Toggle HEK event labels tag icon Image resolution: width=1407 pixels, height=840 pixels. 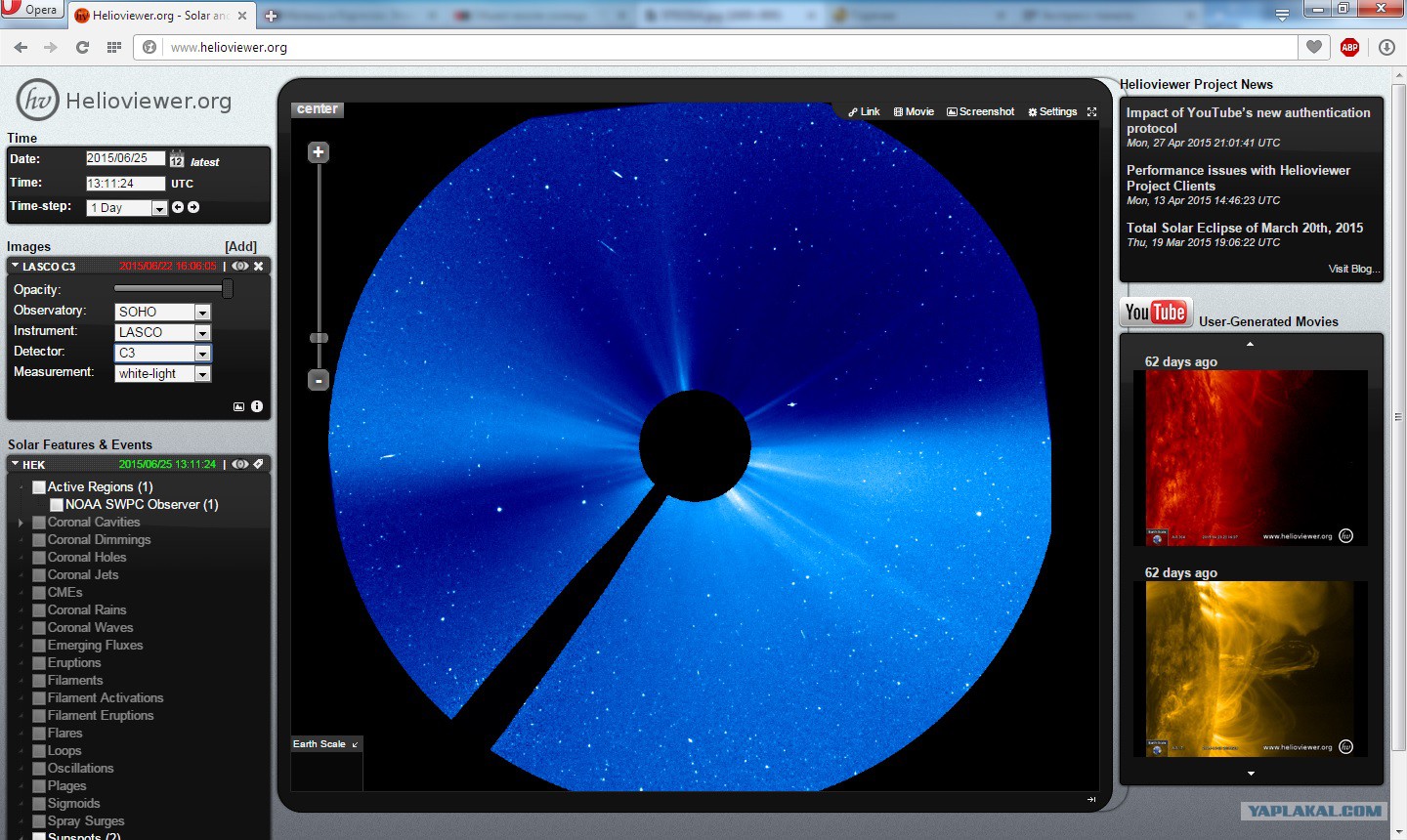259,464
